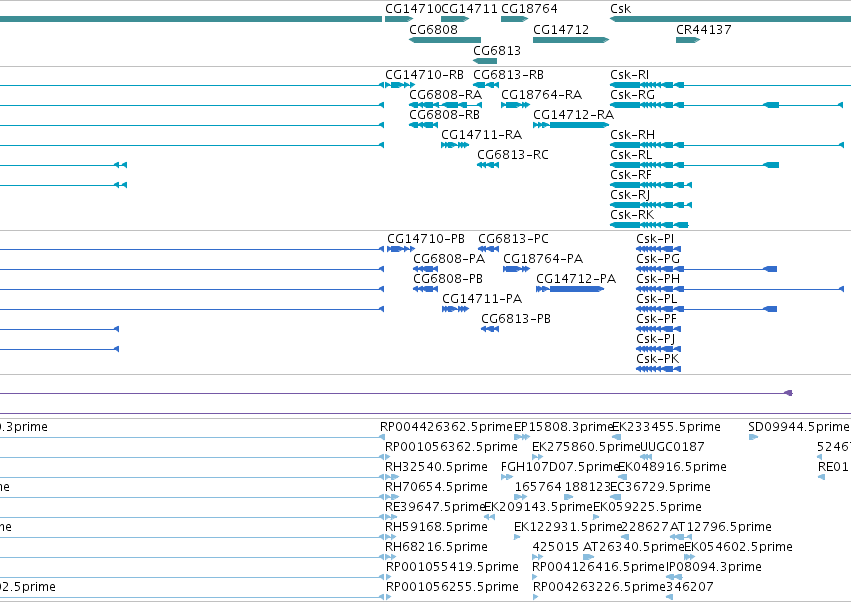Click EST SD09944.5prime
This screenshot has width=851, height=602.
(x=798, y=427)
